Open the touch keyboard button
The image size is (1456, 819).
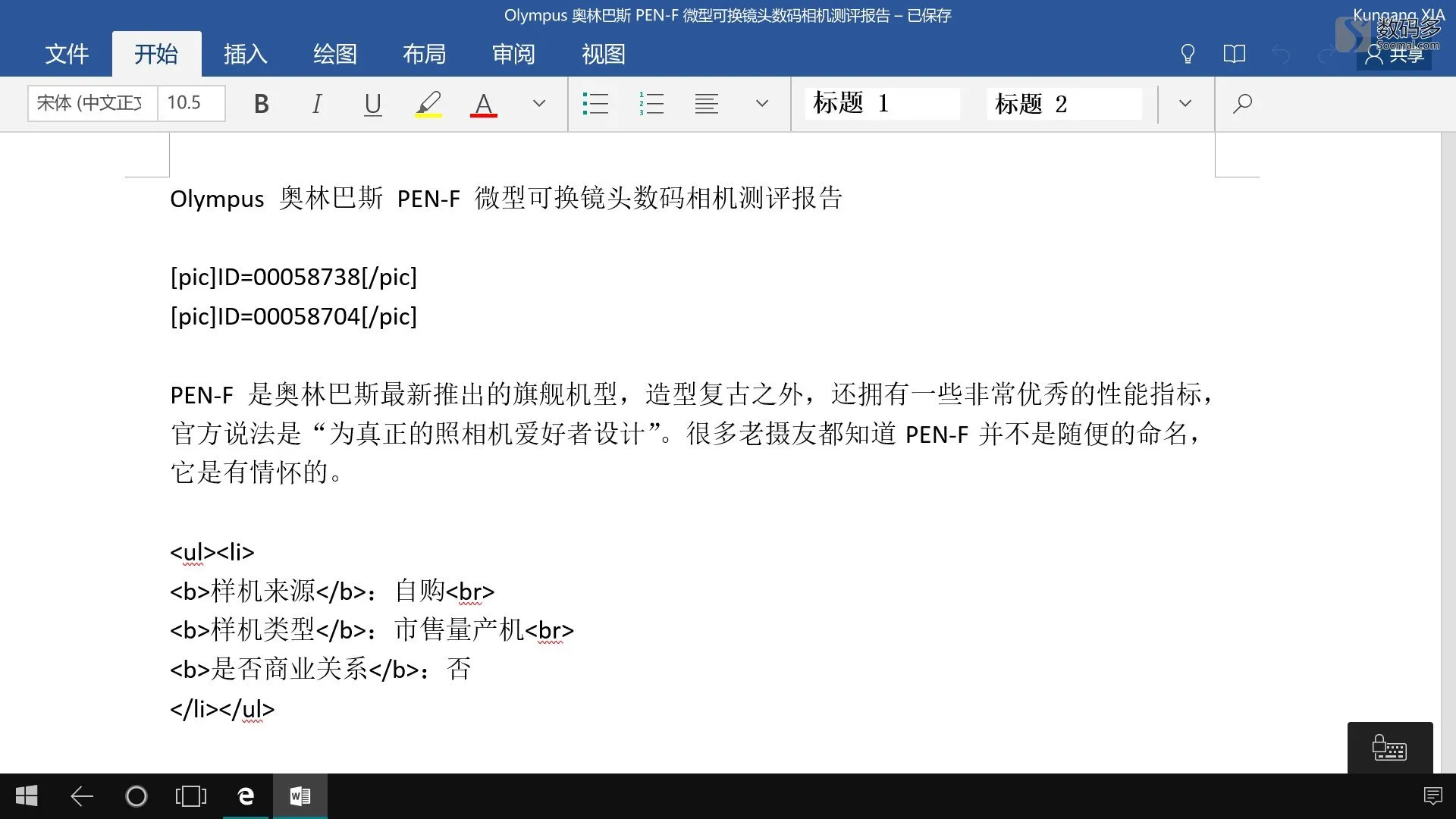(x=1390, y=748)
